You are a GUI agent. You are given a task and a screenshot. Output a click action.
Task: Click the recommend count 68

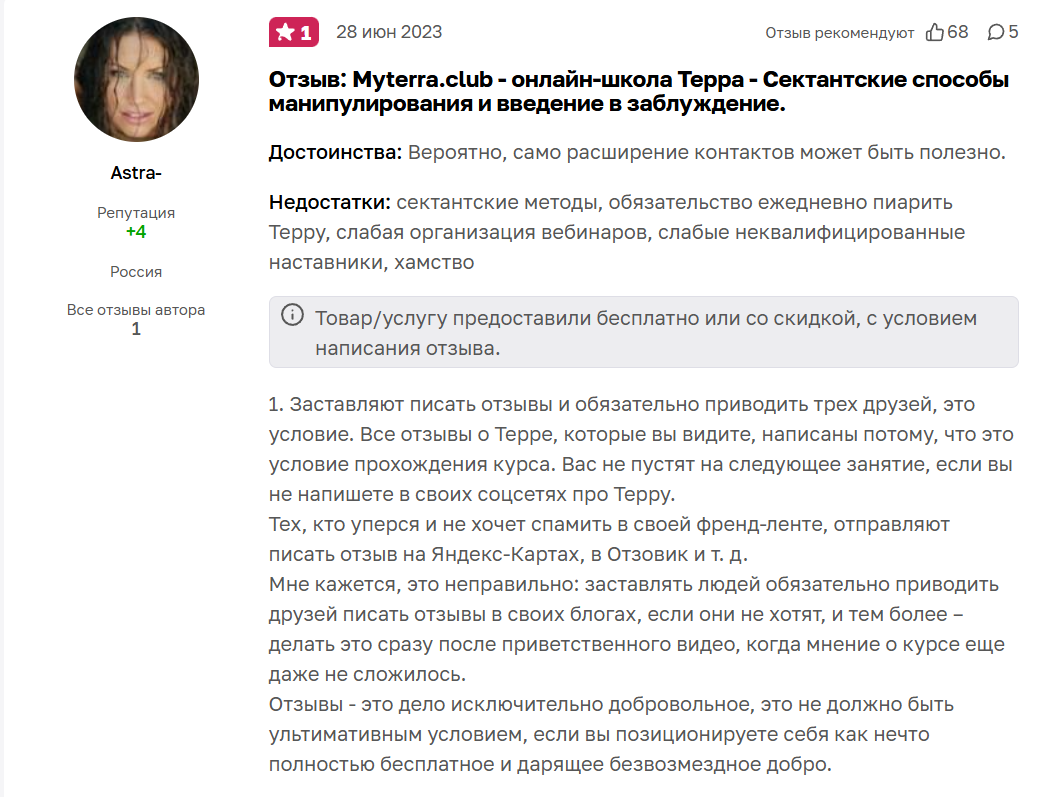(958, 32)
